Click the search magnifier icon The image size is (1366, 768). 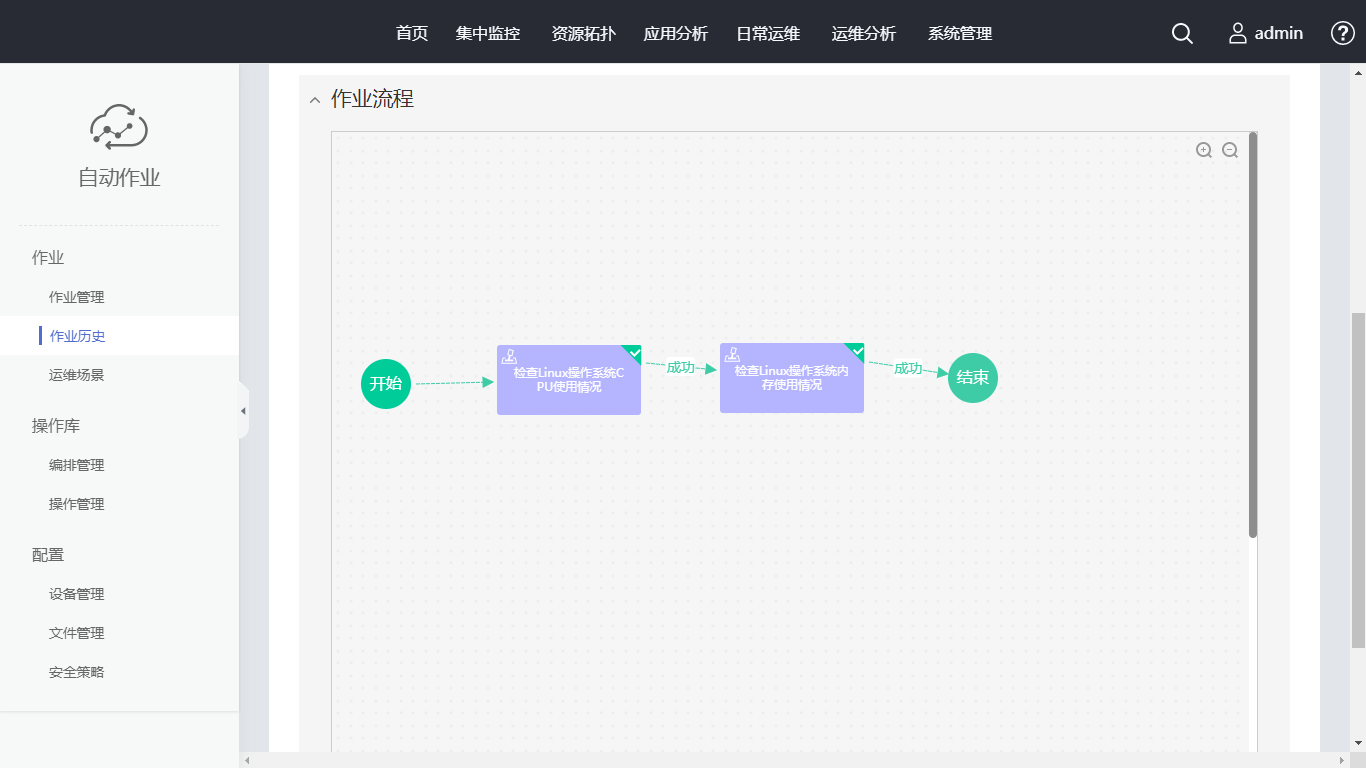click(x=1182, y=34)
